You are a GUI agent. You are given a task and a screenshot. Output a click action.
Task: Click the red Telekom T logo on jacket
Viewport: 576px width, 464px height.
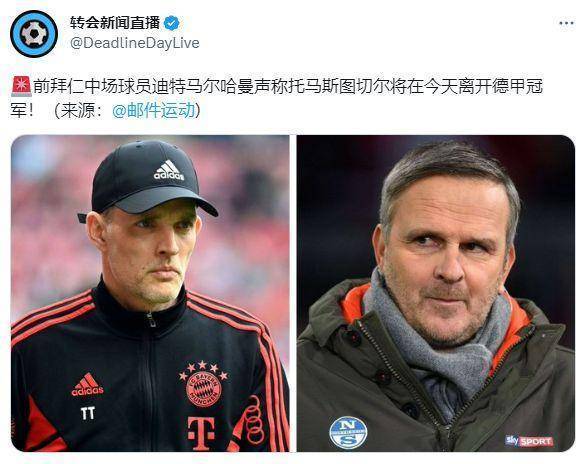pyautogui.click(x=201, y=434)
